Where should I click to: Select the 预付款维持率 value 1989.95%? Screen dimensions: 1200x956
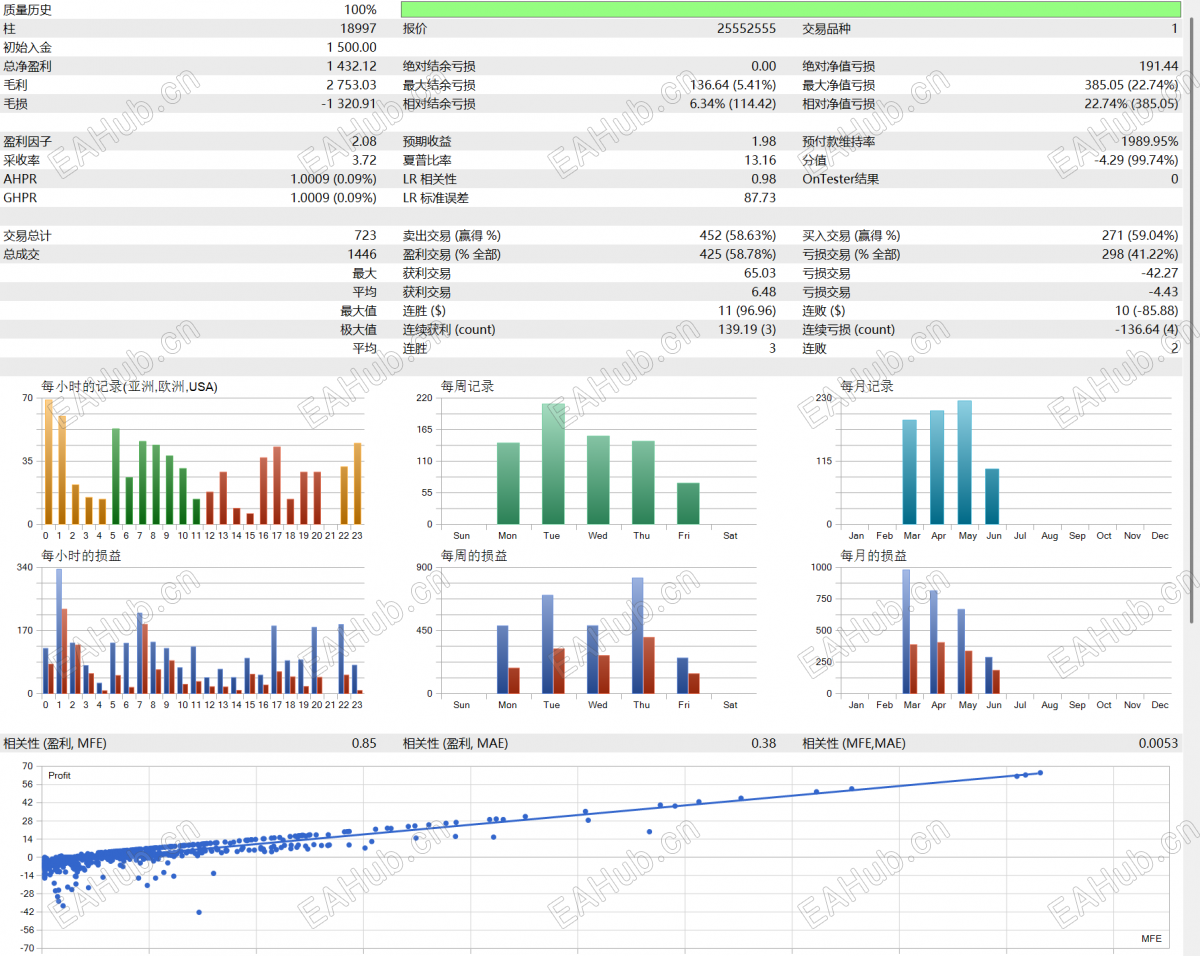click(x=1151, y=142)
